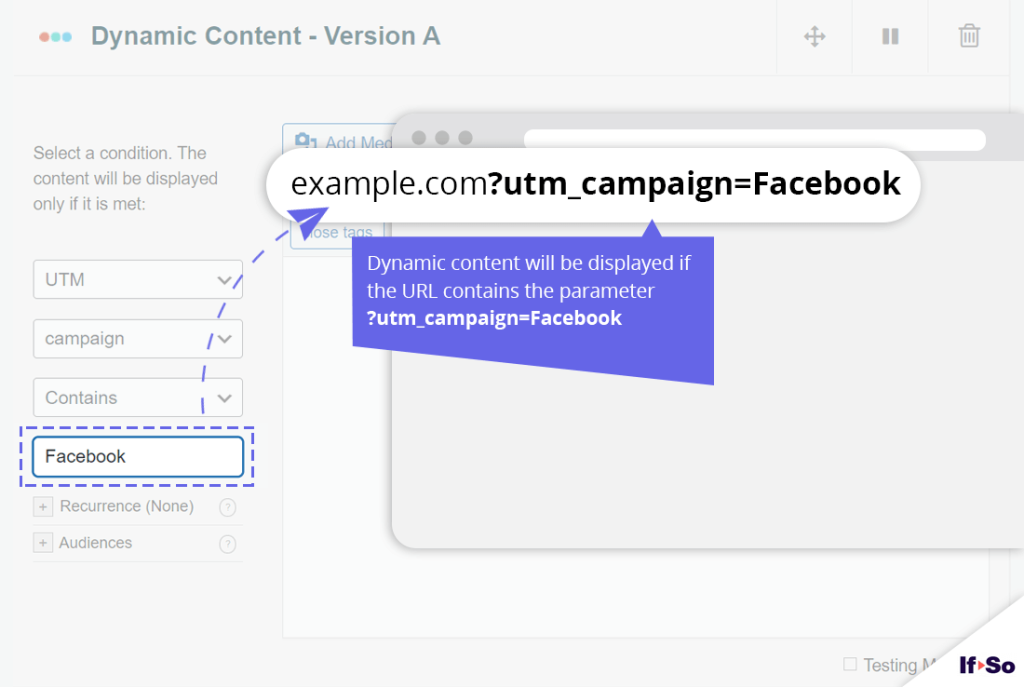The height and width of the screenshot is (687, 1024).
Task: Click the 'Select a condition' instruction text
Action: [x=125, y=178]
